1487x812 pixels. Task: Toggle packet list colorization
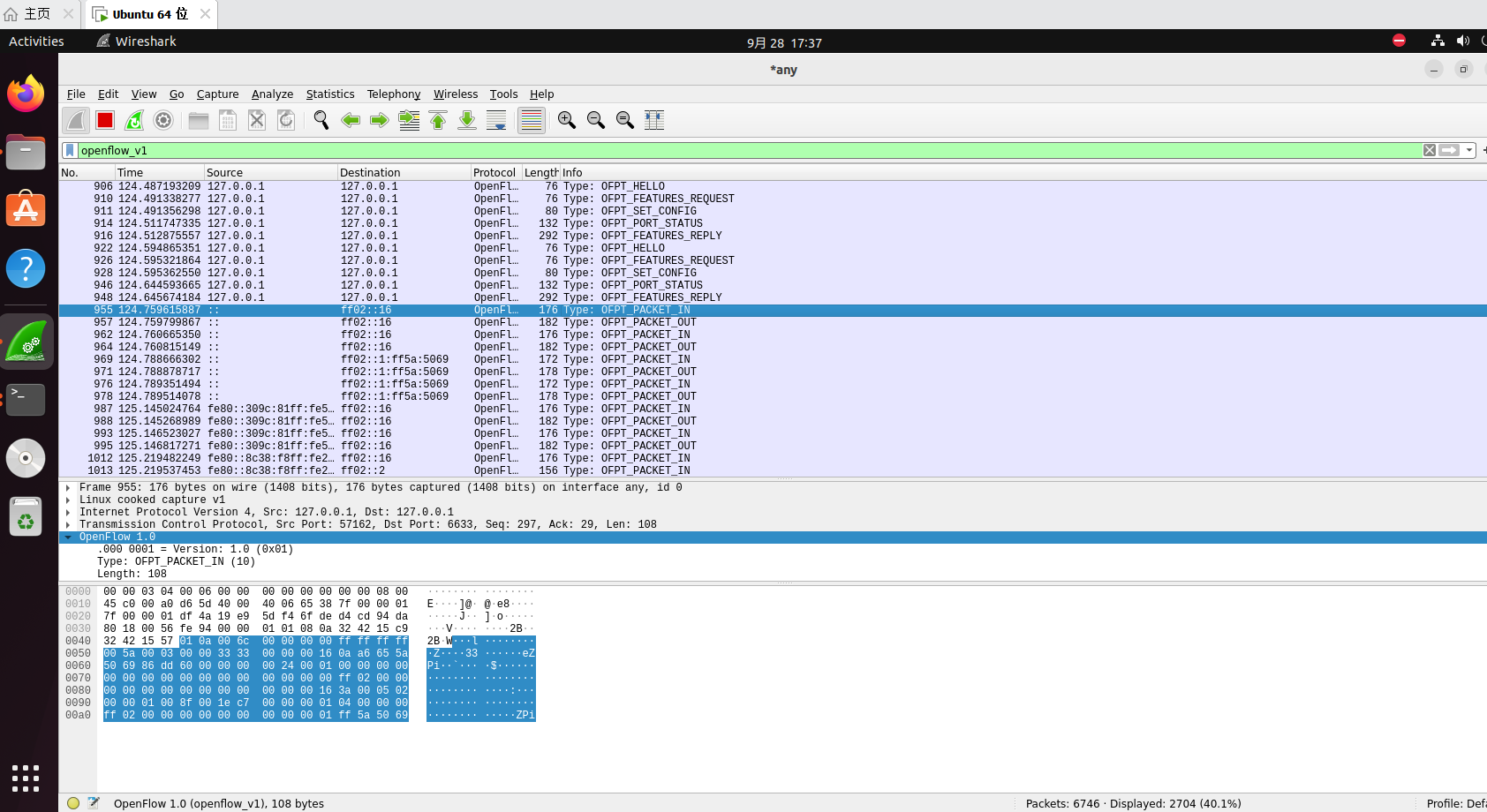tap(532, 120)
